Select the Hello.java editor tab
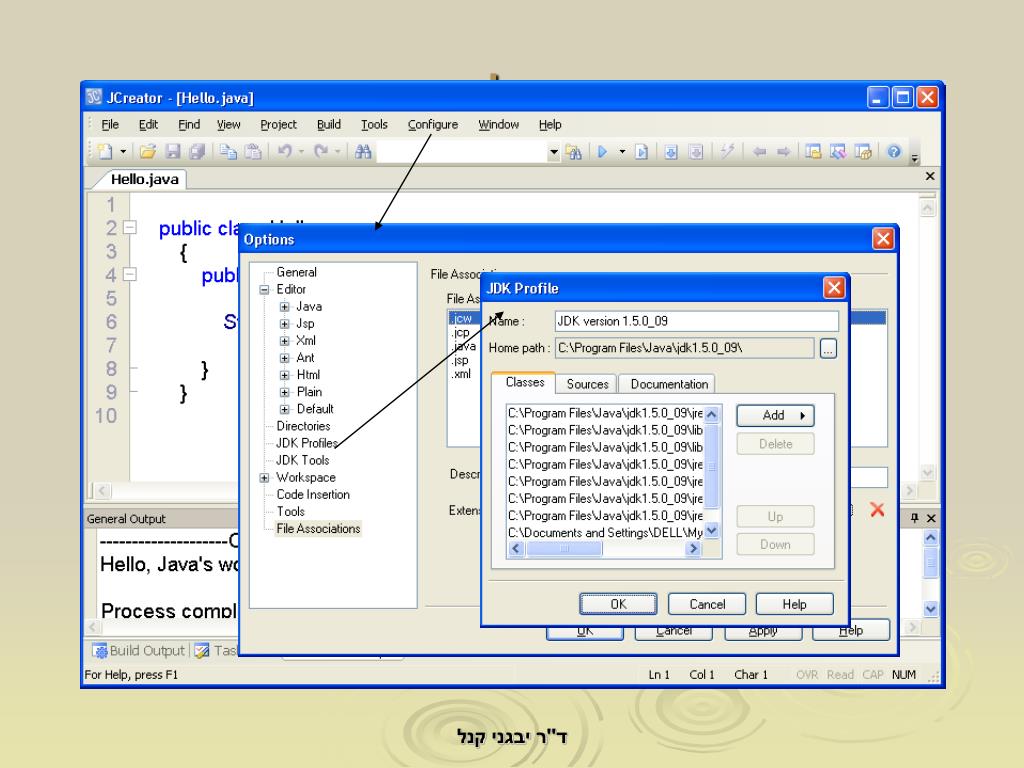 [144, 179]
